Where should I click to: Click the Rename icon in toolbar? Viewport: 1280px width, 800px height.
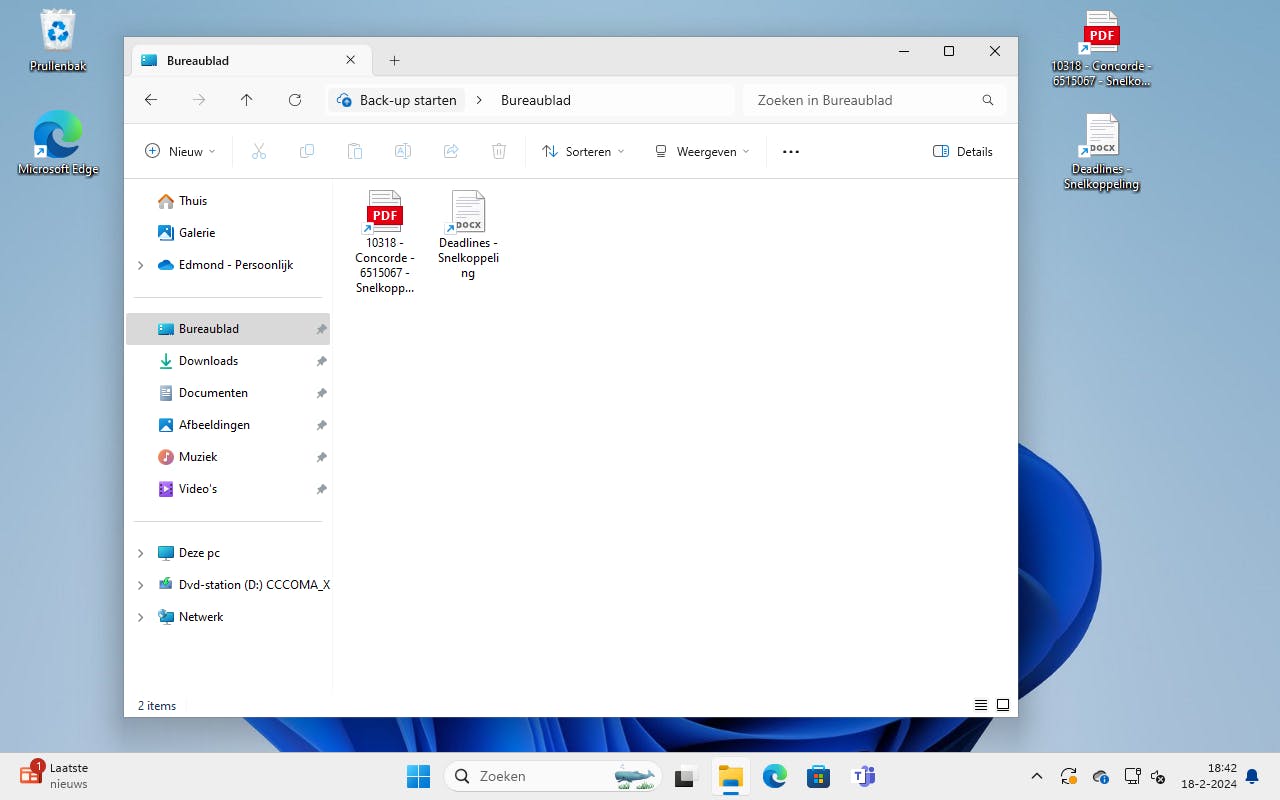(x=403, y=151)
